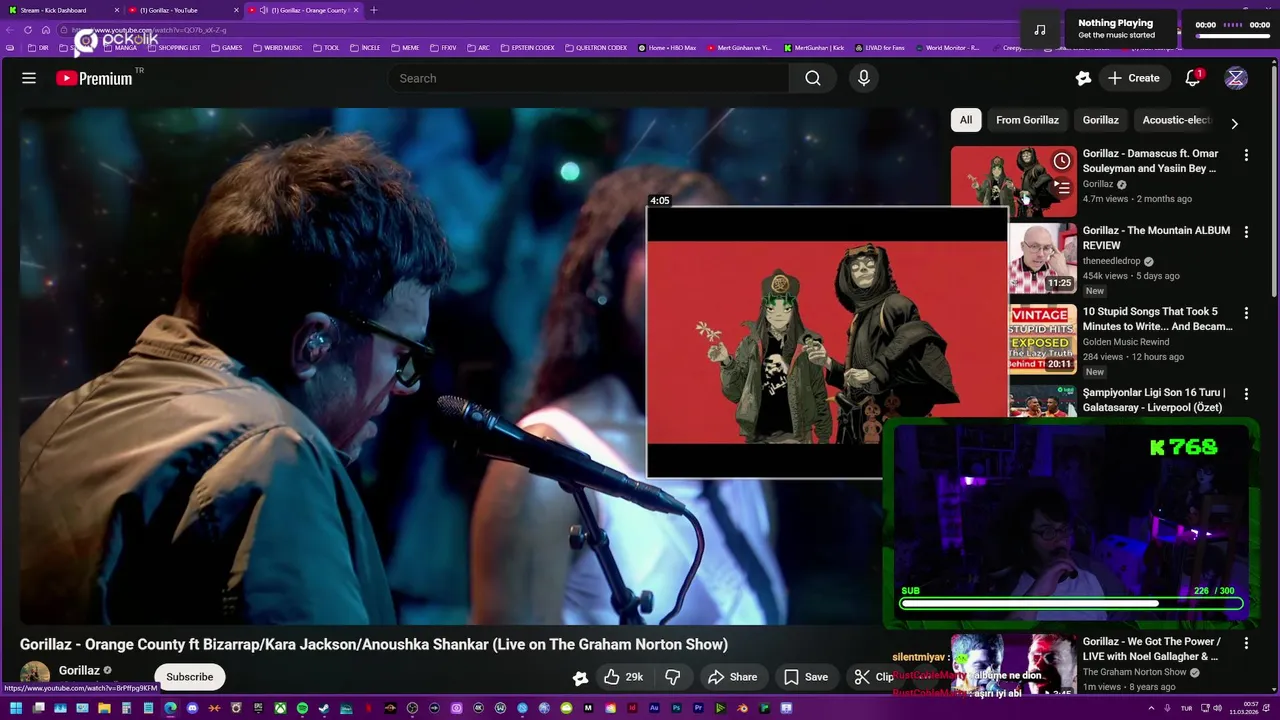Open the YouTube guide hamburger menu

click(x=29, y=78)
